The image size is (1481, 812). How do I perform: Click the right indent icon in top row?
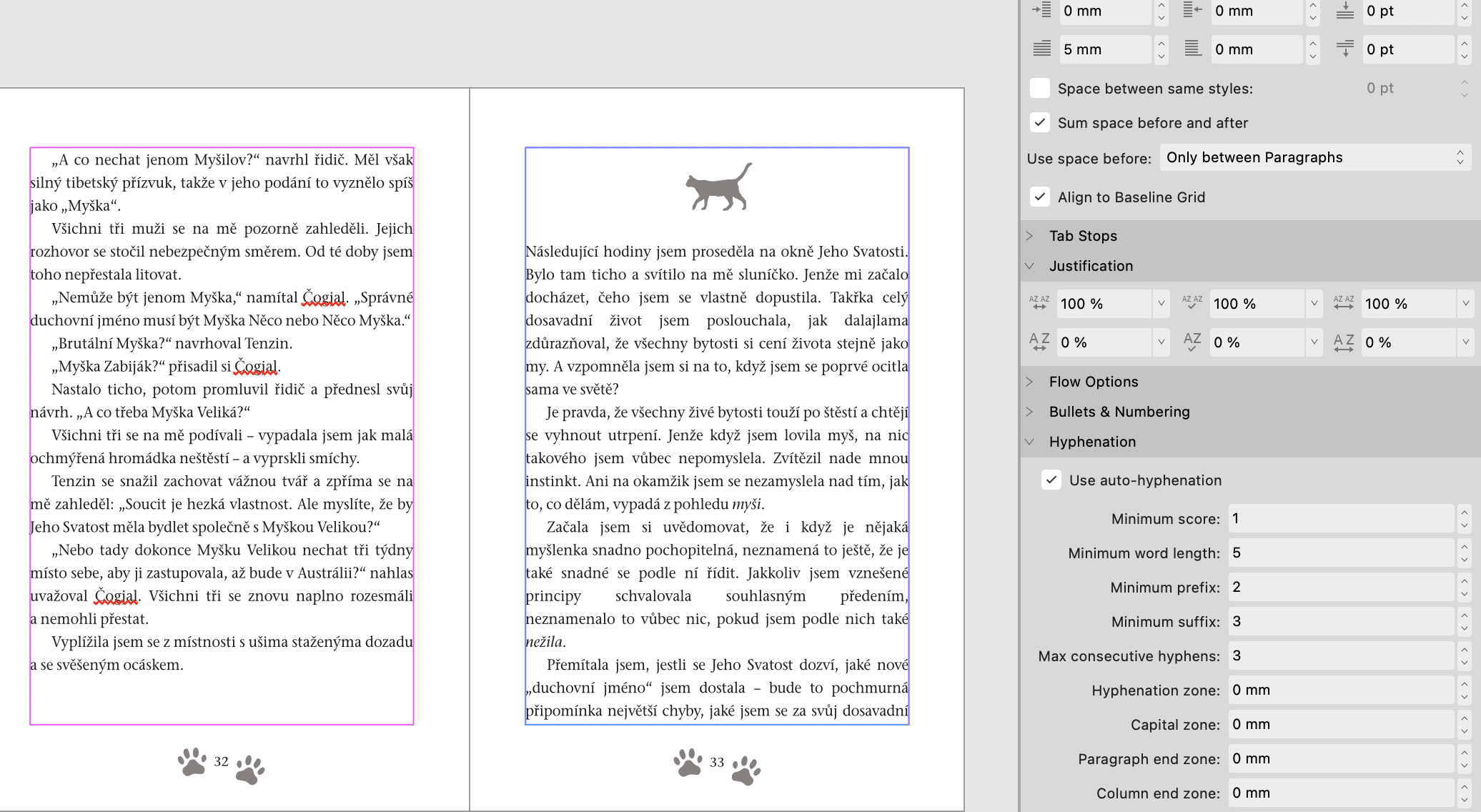[1193, 10]
